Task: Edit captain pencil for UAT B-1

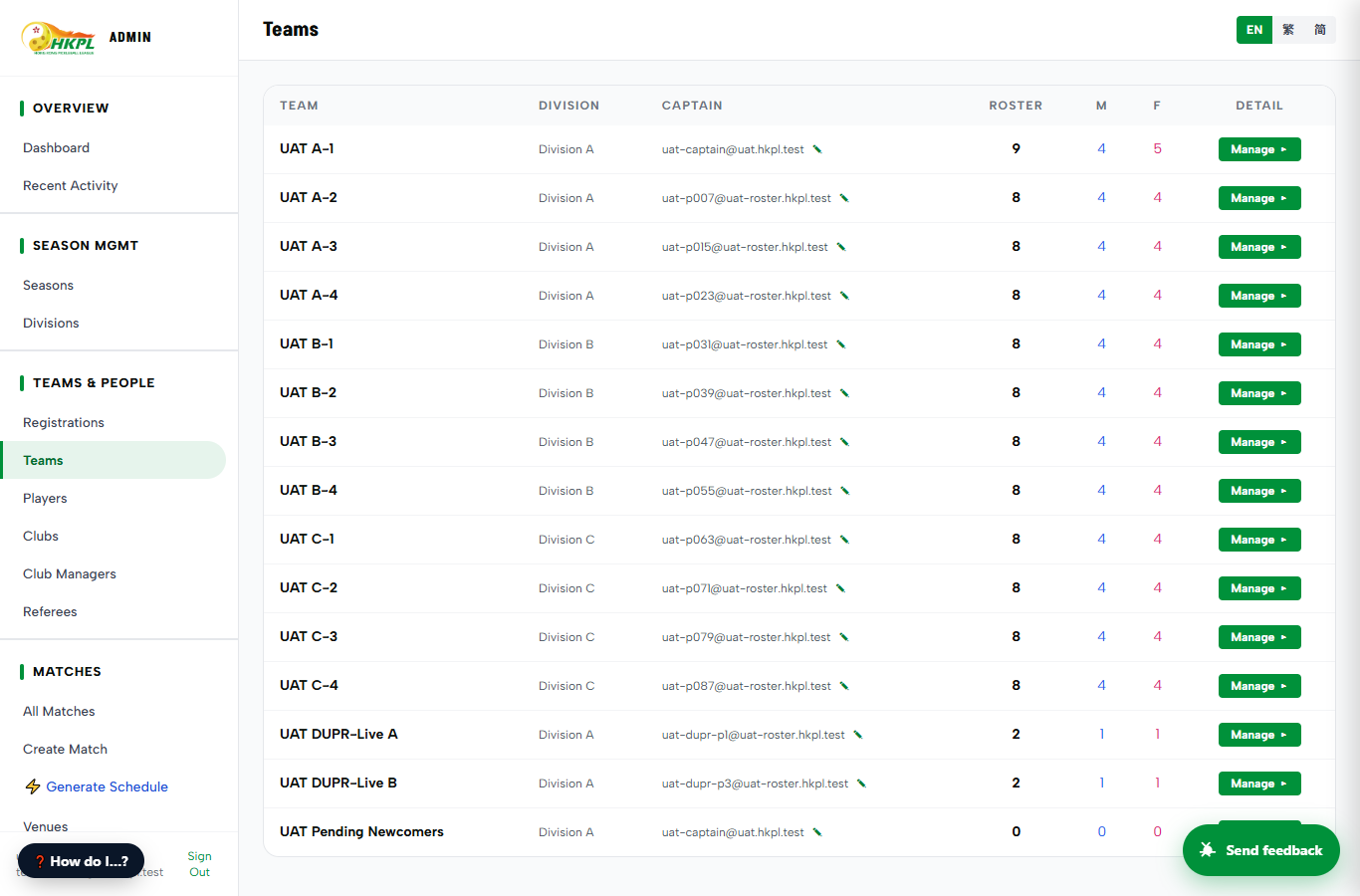Action: point(841,344)
